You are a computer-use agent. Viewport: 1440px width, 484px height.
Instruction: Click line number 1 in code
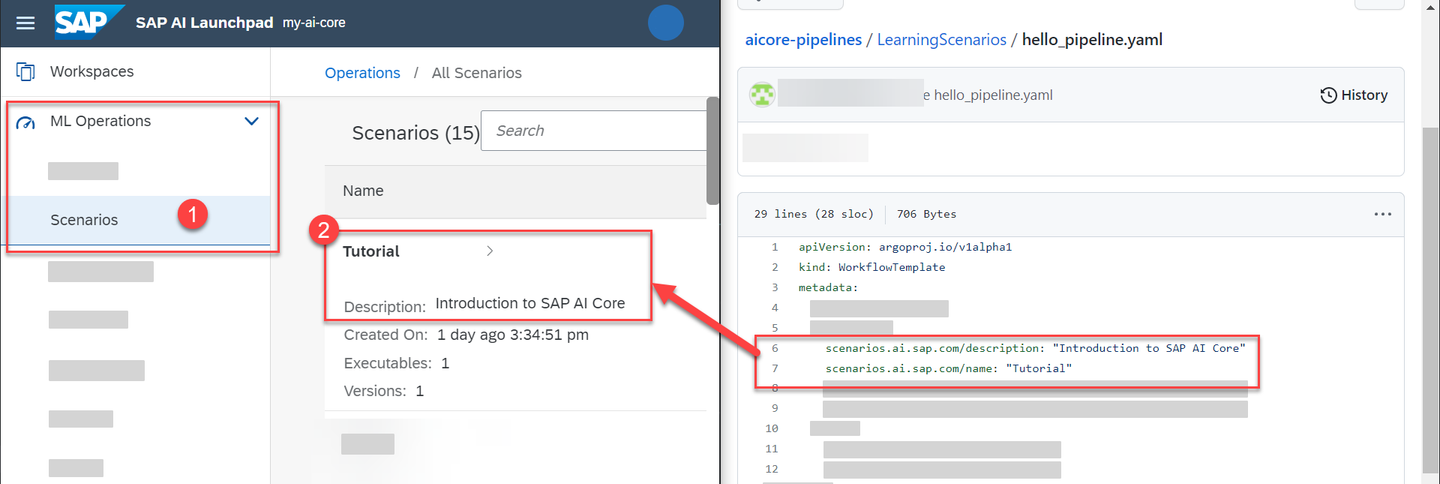tap(774, 247)
